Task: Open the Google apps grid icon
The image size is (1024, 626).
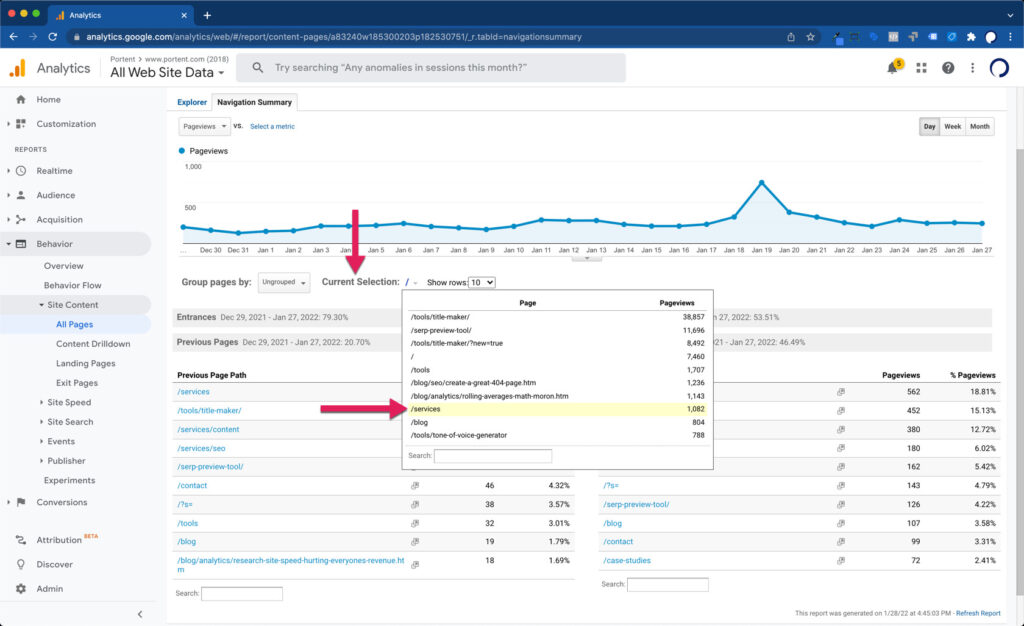Action: 921,68
